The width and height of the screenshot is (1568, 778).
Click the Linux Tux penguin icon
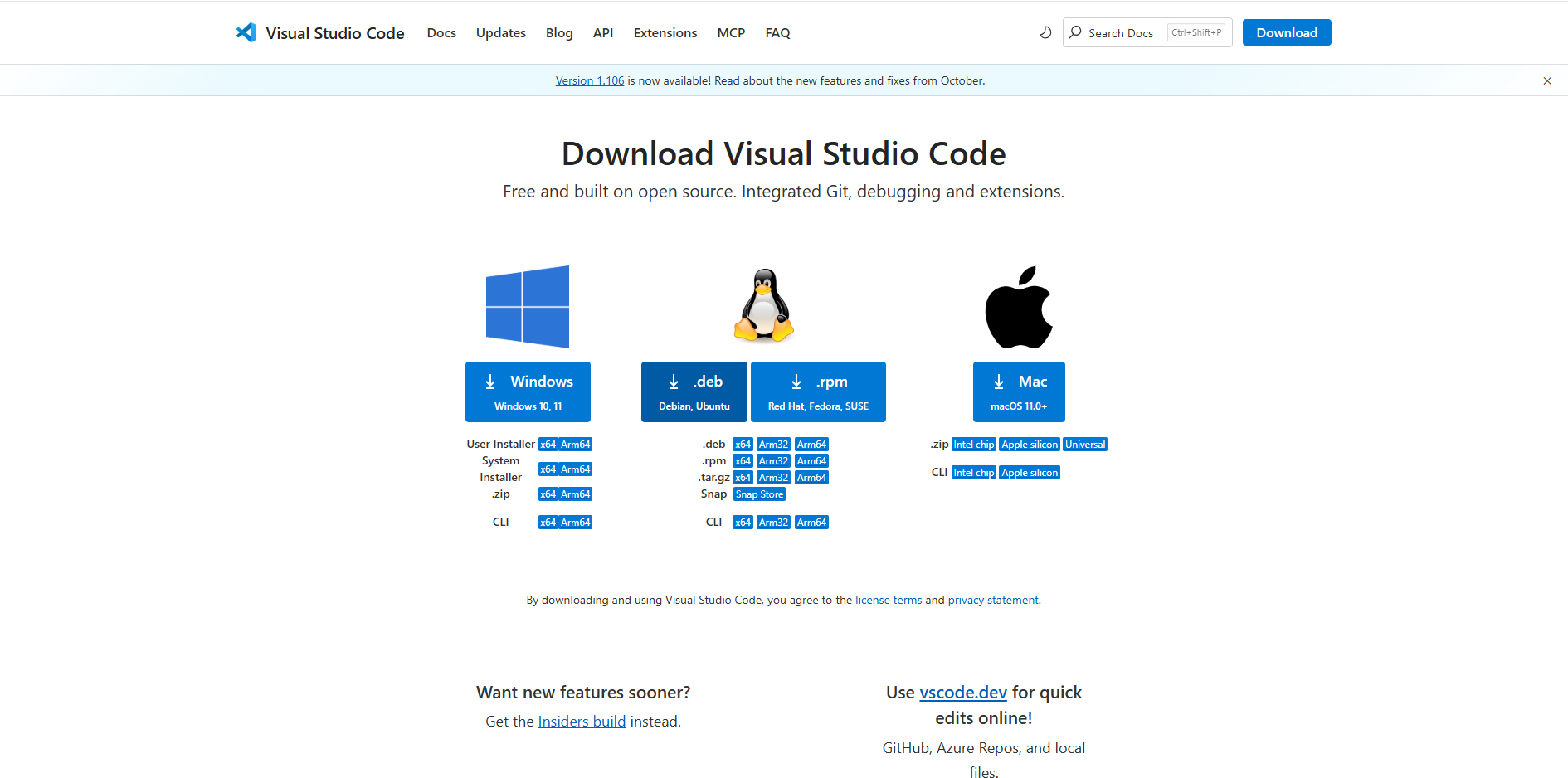[x=763, y=305]
